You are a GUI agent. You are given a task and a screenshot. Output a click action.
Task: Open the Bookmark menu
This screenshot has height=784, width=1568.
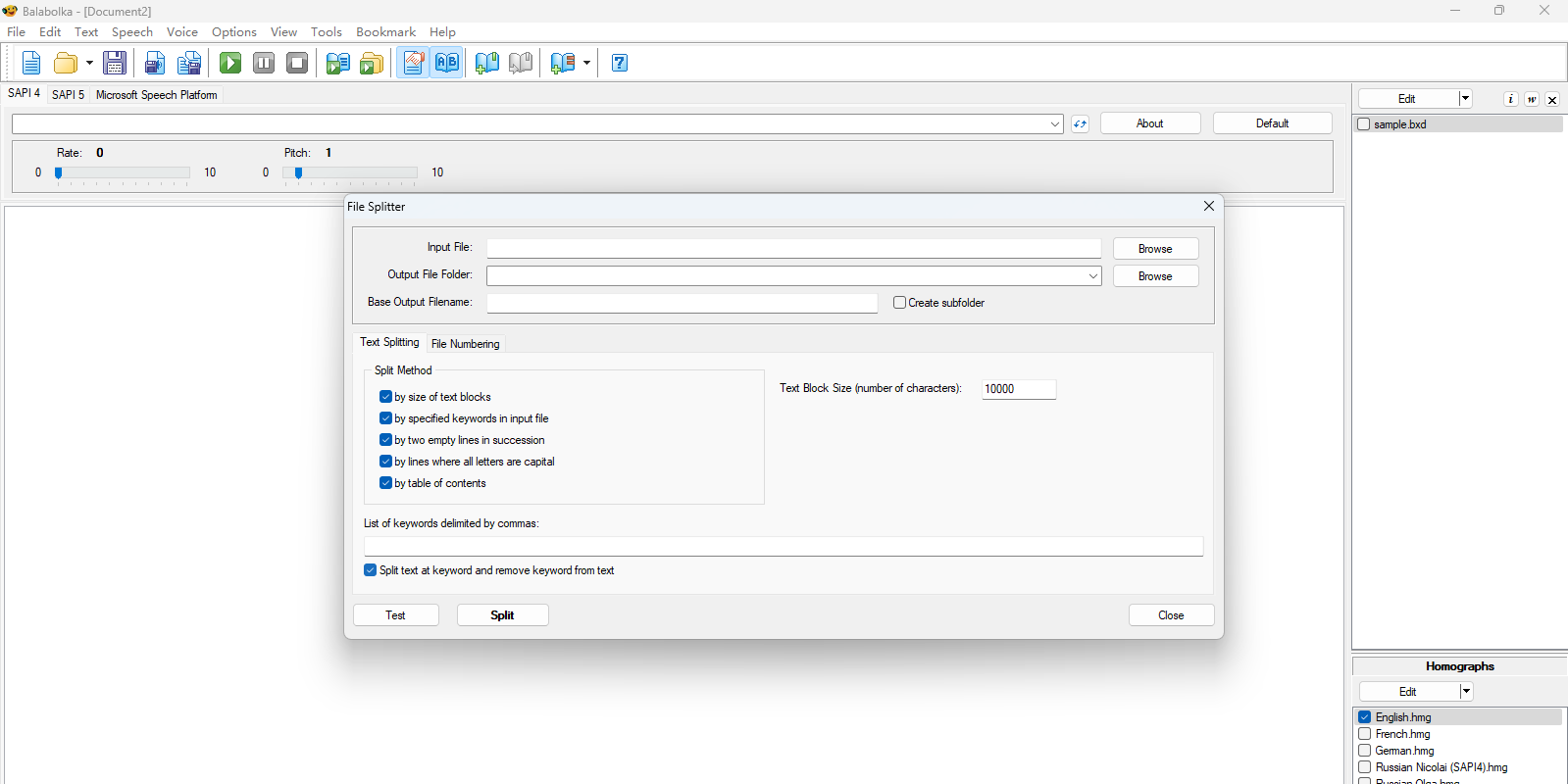point(385,31)
